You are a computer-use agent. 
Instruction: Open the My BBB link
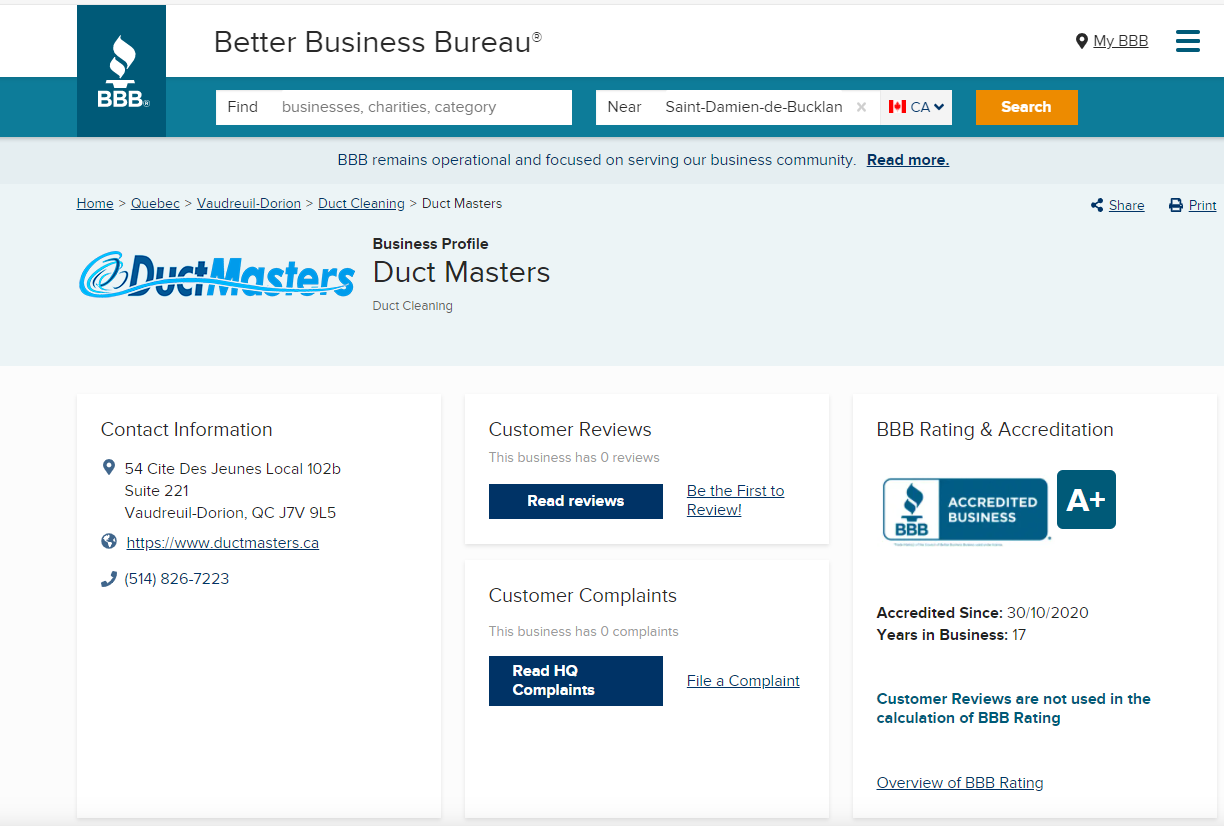tap(1120, 41)
